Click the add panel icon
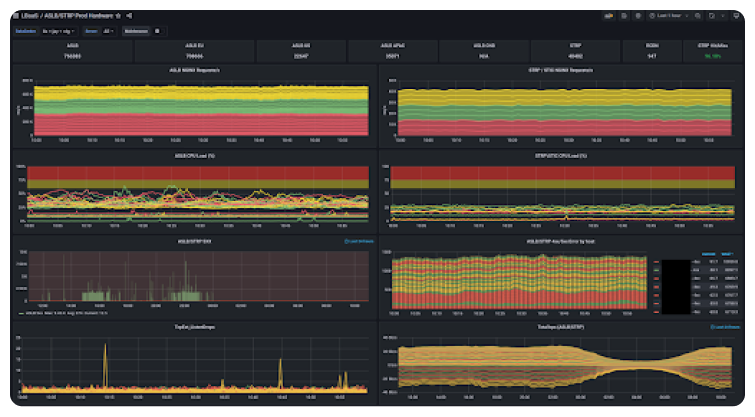This screenshot has width=755, height=417. [x=609, y=16]
